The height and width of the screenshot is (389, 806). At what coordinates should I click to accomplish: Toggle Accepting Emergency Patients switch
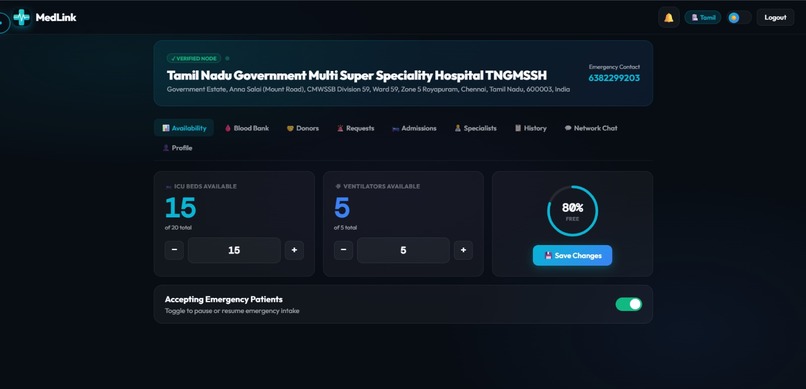(x=629, y=304)
